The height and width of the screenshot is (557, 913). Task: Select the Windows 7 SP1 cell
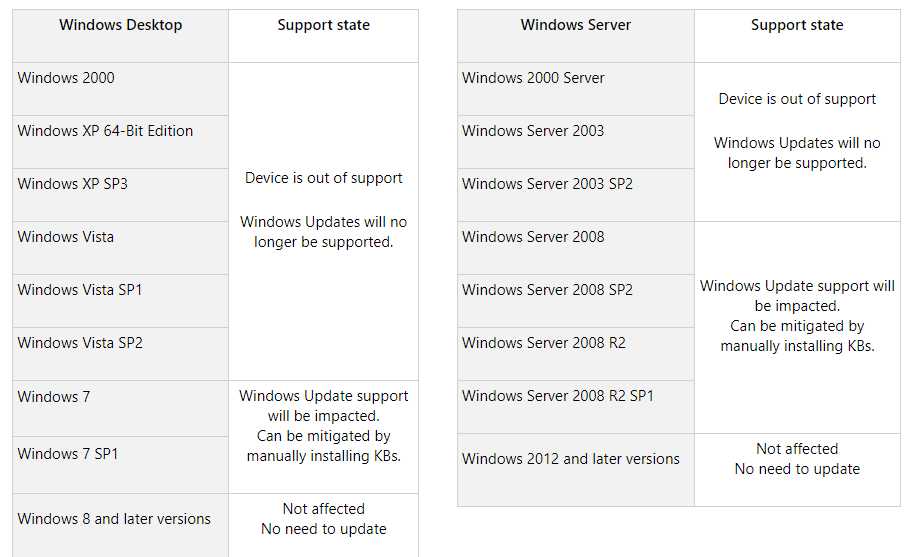pos(68,454)
